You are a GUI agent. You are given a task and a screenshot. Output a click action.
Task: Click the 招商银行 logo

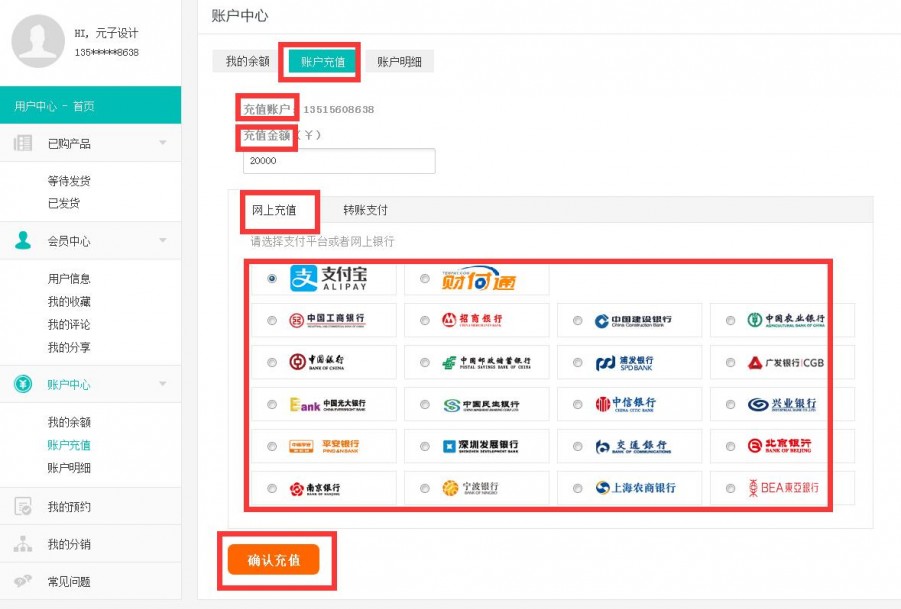click(x=472, y=320)
